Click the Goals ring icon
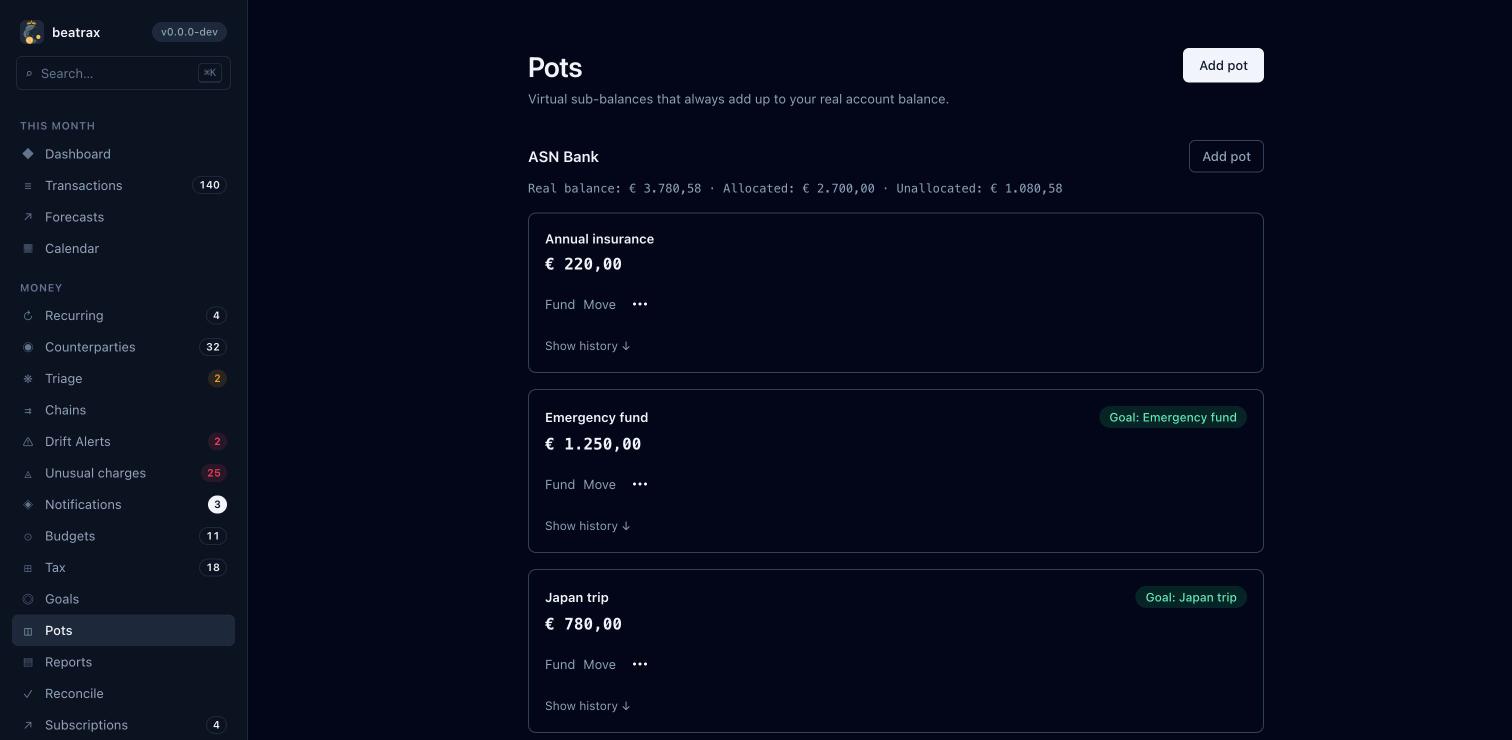This screenshot has height=740, width=1512. (28, 599)
